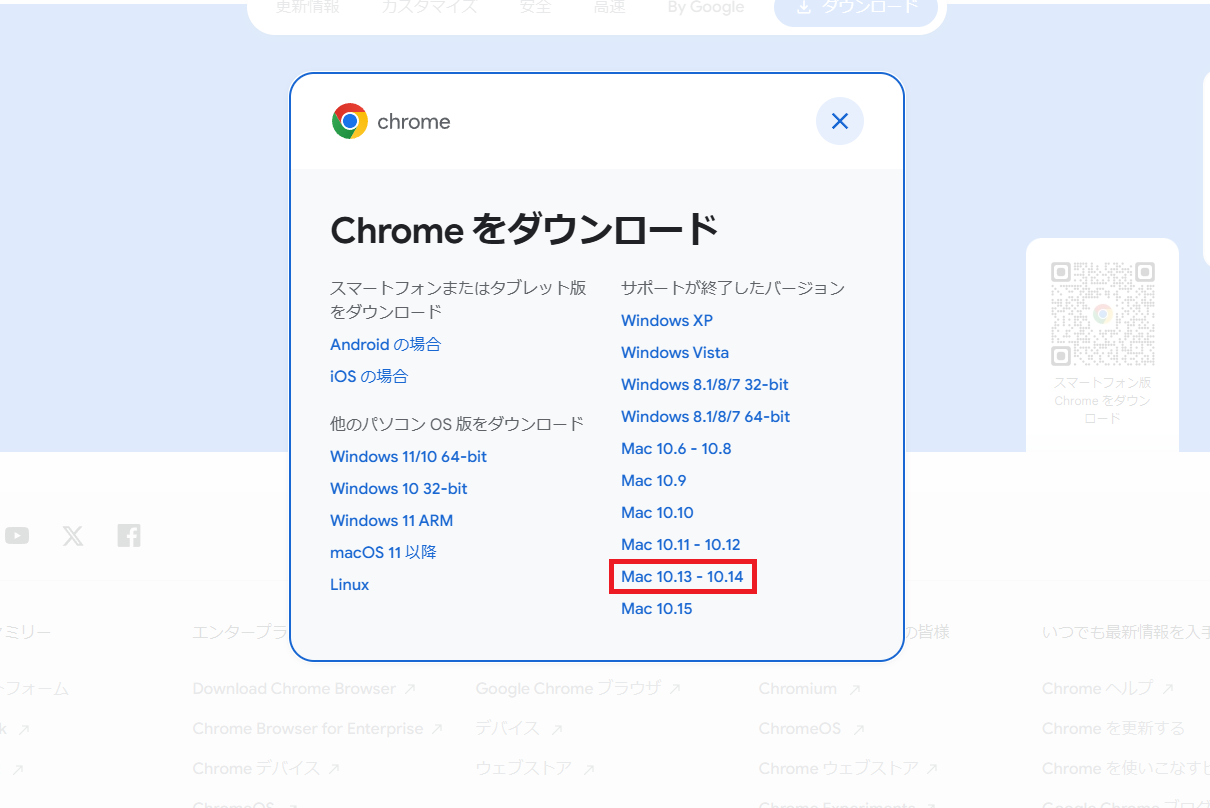Download Windows 10 32-bit version
Image resolution: width=1210 pixels, height=808 pixels.
coord(399,488)
